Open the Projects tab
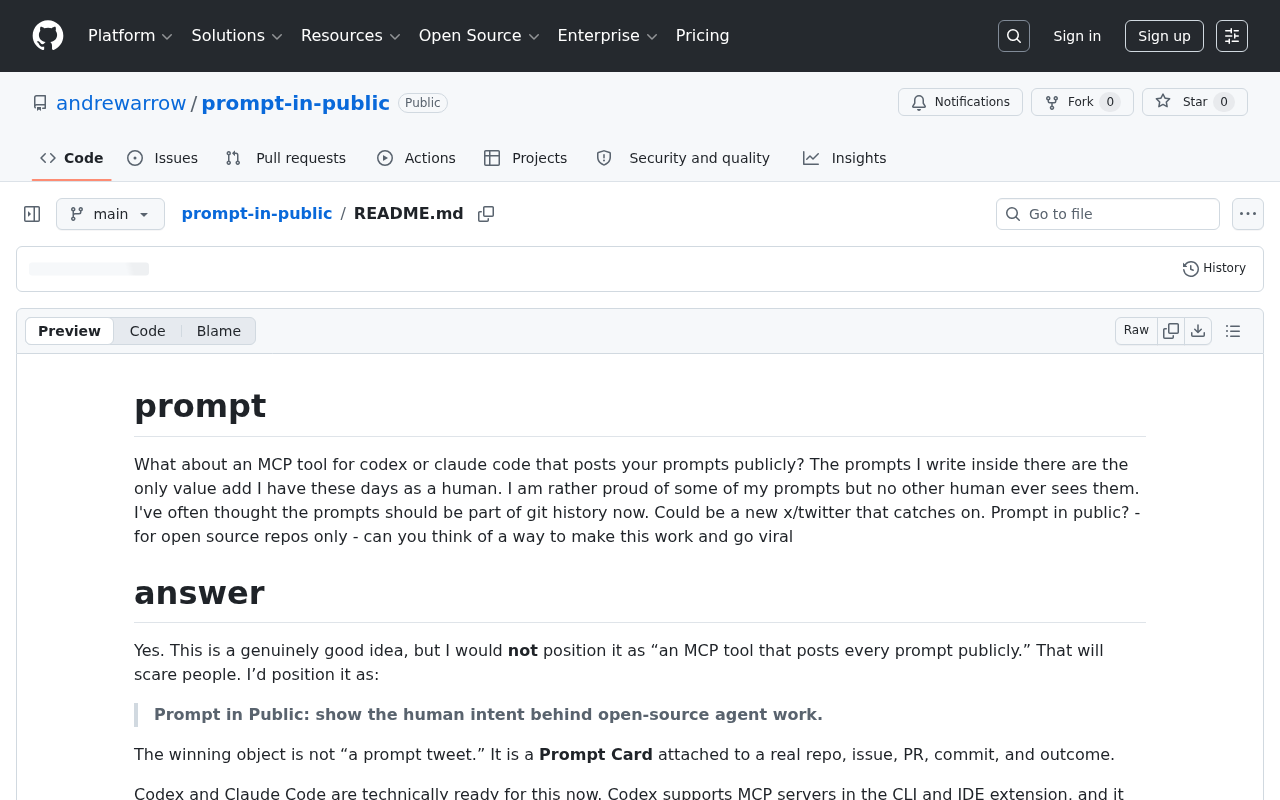Image resolution: width=1280 pixels, height=800 pixels. click(526, 158)
